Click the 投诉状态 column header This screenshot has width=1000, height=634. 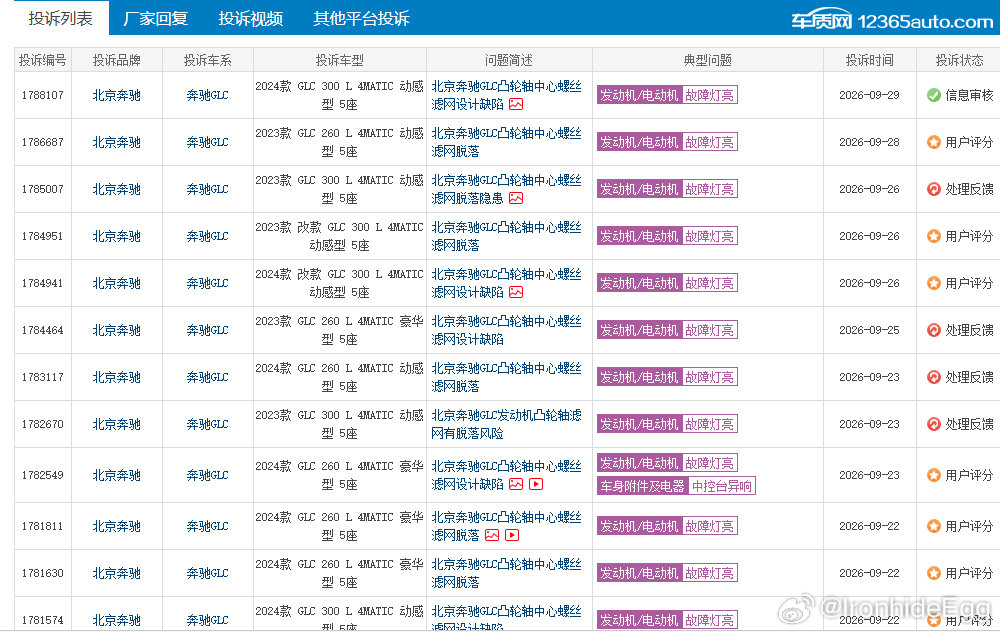[x=959, y=60]
